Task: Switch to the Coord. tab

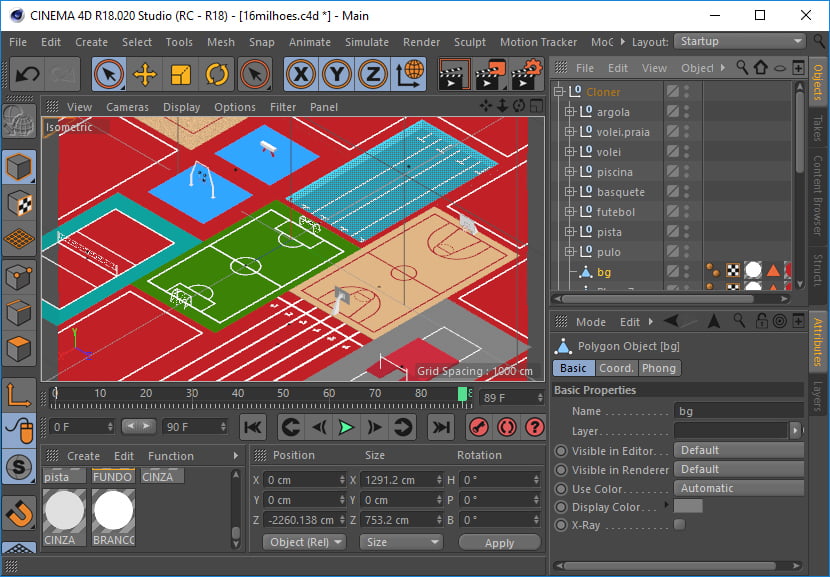Action: [x=616, y=368]
